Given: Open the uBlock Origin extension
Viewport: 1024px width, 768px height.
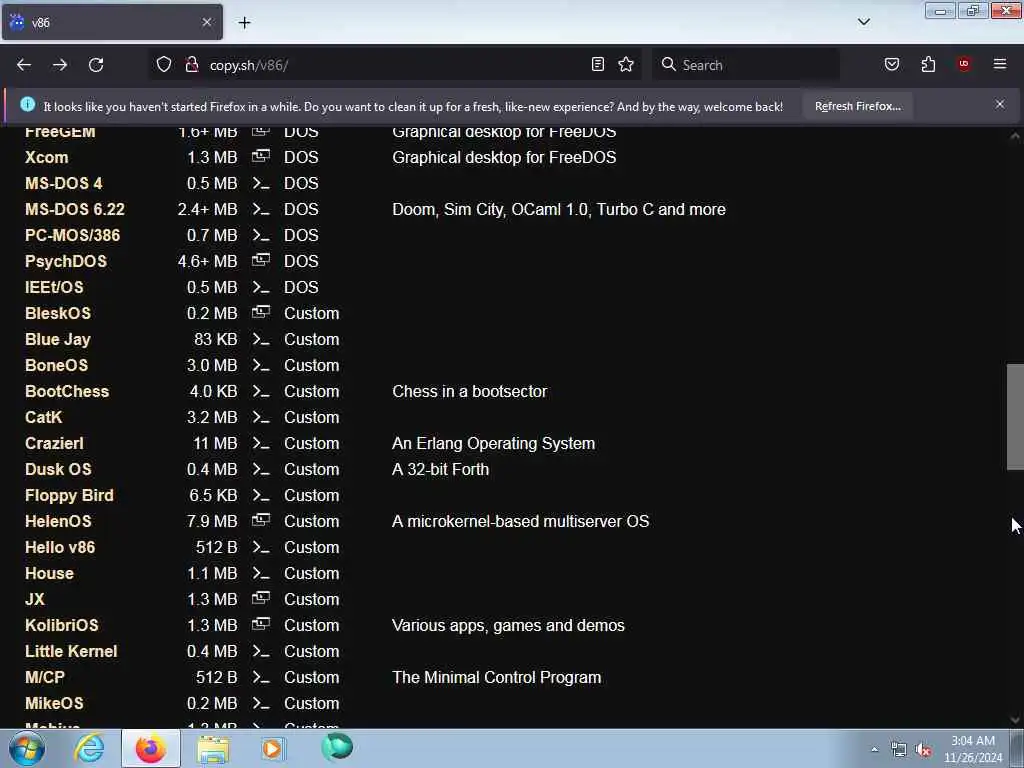Looking at the screenshot, I should click(964, 64).
